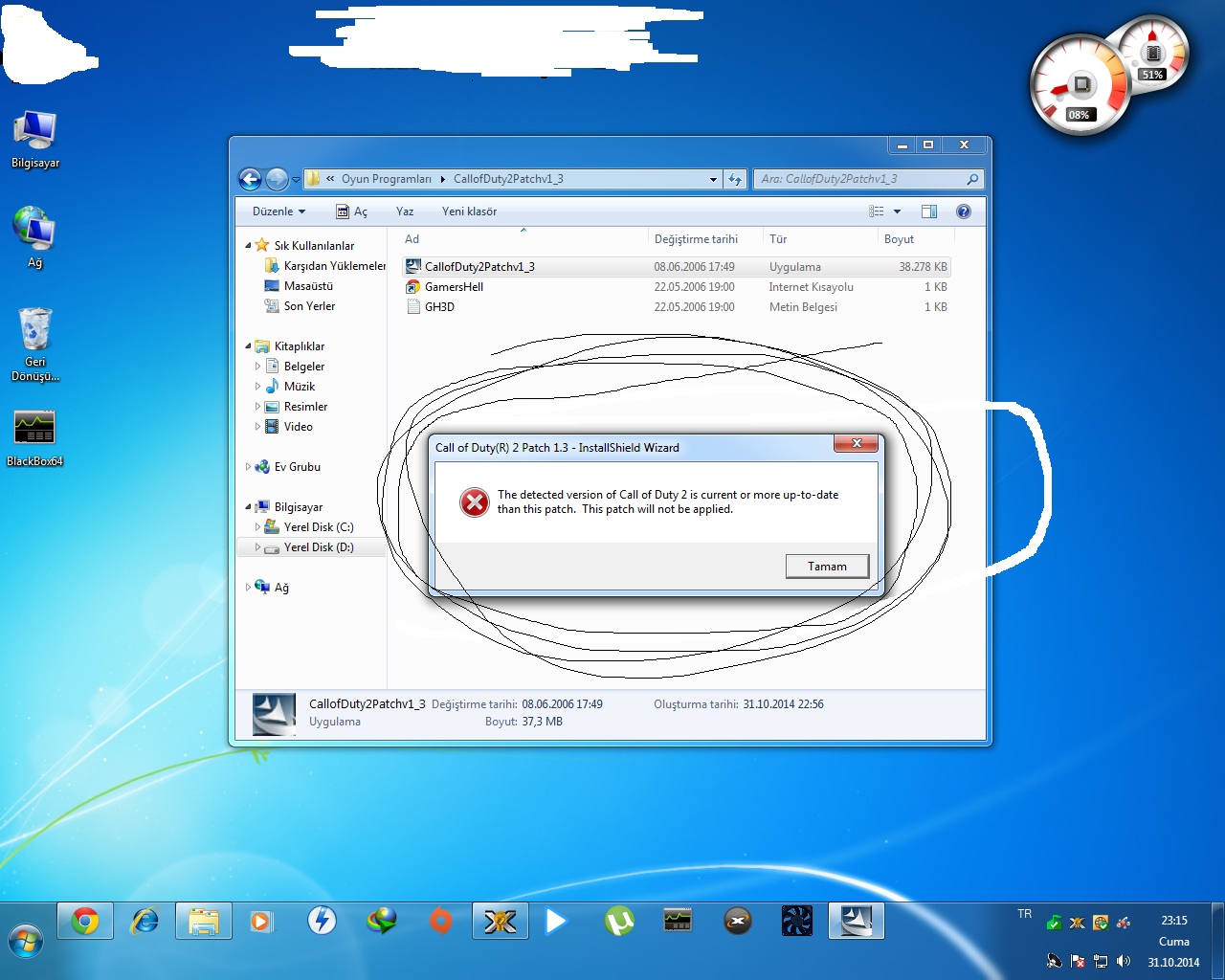Switch to the orange X taskbar application
The image size is (1225, 980).
(x=500, y=922)
